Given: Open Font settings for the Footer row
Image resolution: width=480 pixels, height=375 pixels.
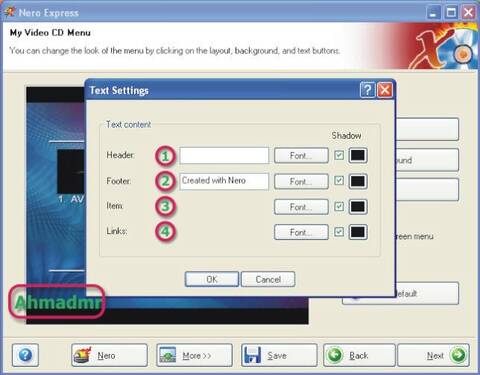Looking at the screenshot, I should (301, 181).
